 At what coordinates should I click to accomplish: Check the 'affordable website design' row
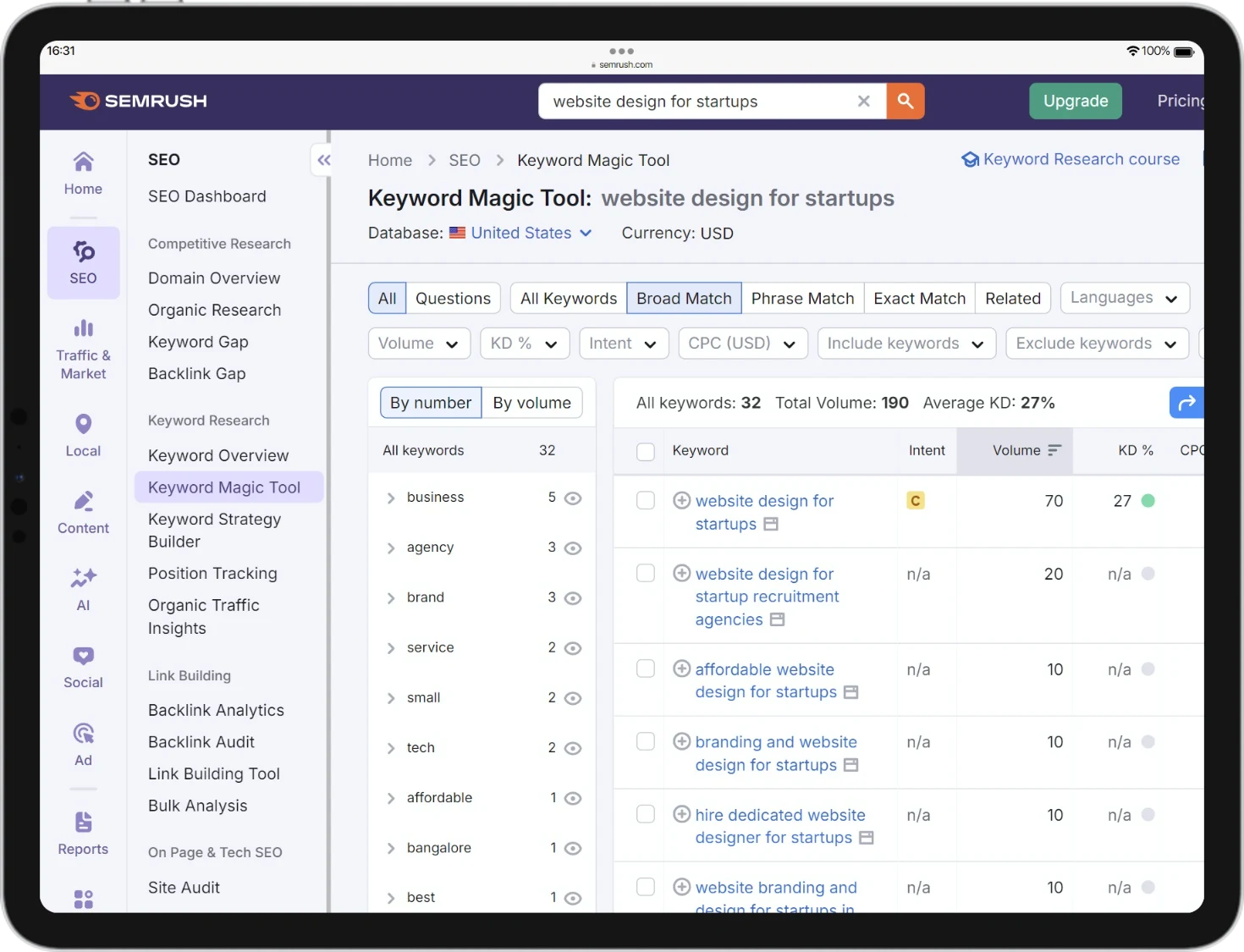(x=646, y=669)
